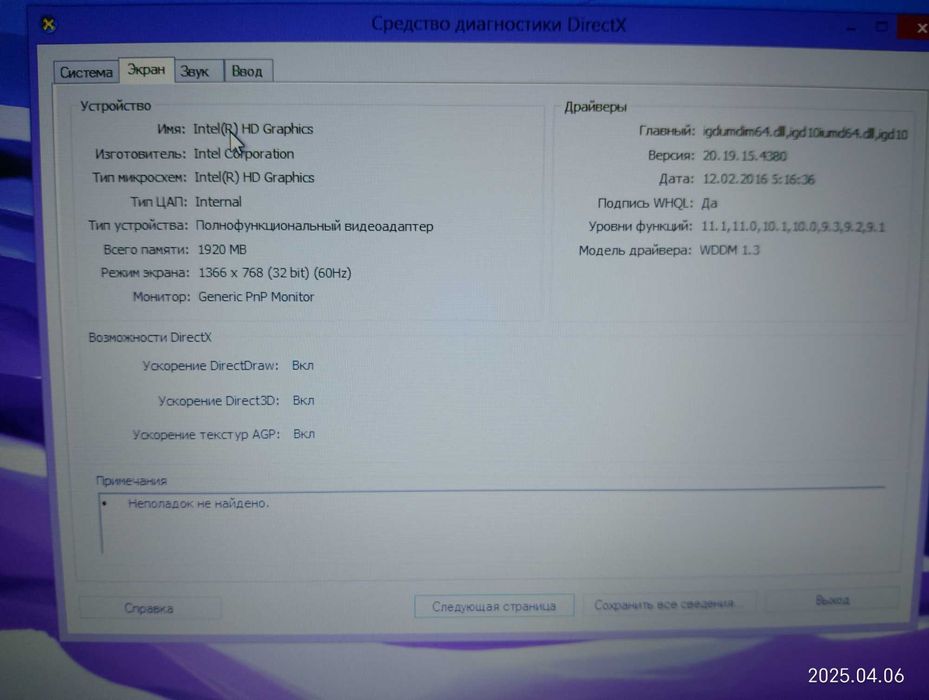
Task: Click the Ускорение Direct3D 'Вкл' value
Action: pyautogui.click(x=303, y=400)
